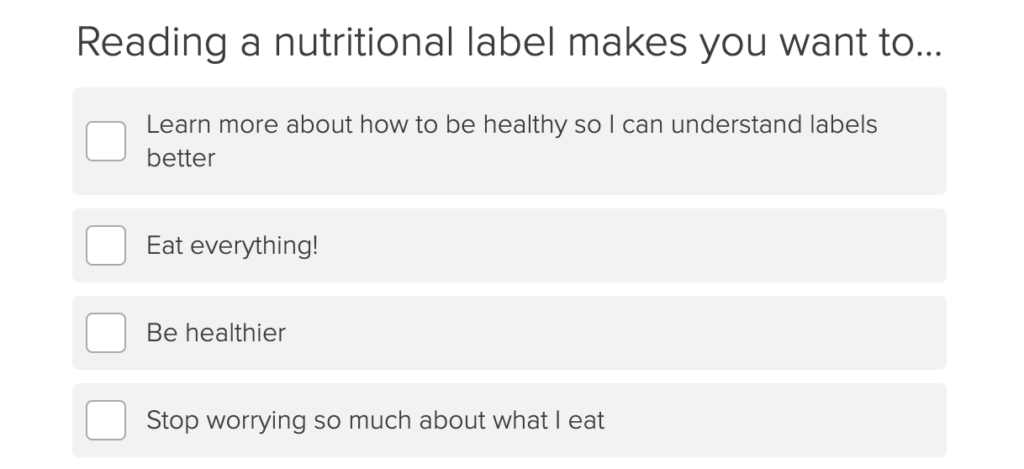Check the 'Learn more about how to be healthy' box
The width and height of the screenshot is (1024, 469).
point(106,141)
